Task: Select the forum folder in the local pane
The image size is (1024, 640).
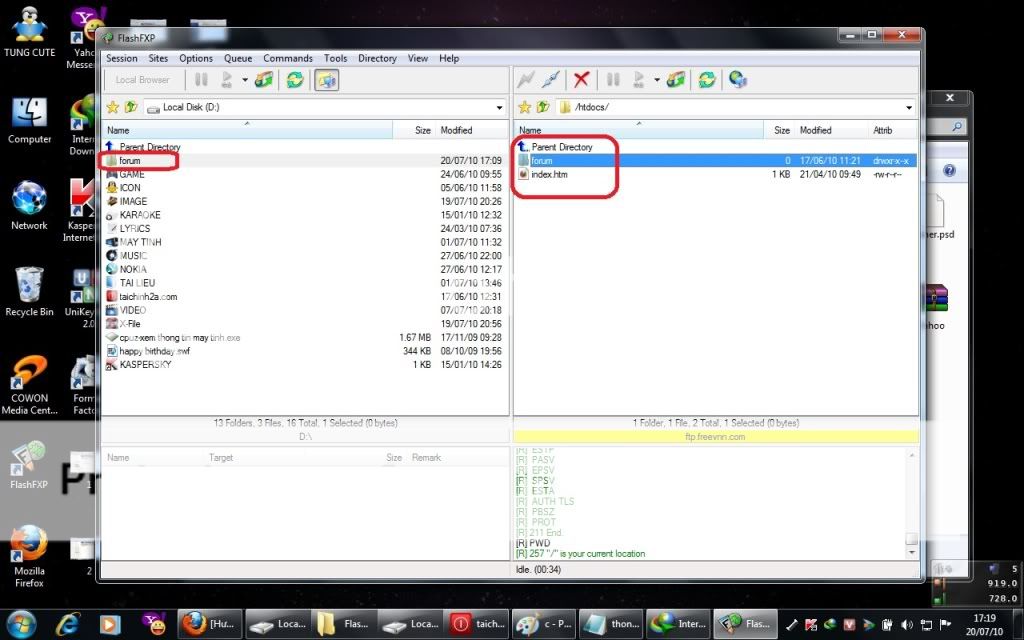Action: pos(130,160)
